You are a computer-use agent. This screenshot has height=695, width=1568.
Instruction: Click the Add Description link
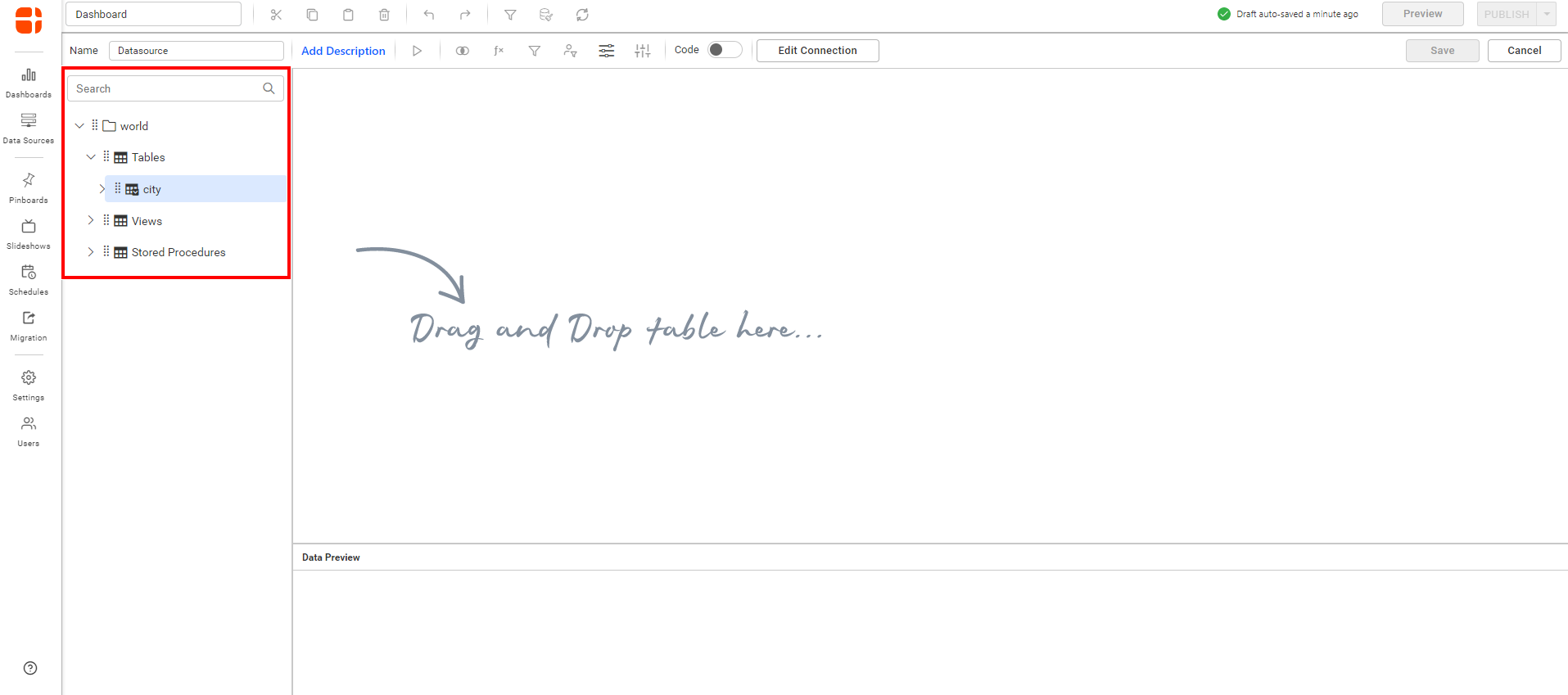pyautogui.click(x=343, y=51)
